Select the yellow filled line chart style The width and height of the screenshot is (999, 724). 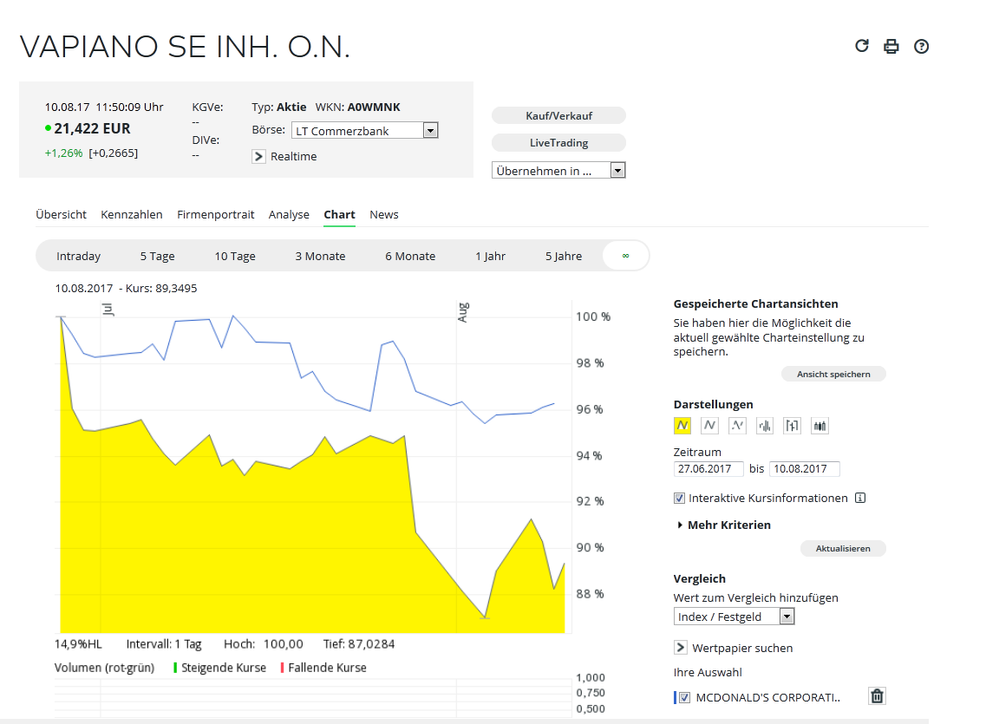pos(682,425)
